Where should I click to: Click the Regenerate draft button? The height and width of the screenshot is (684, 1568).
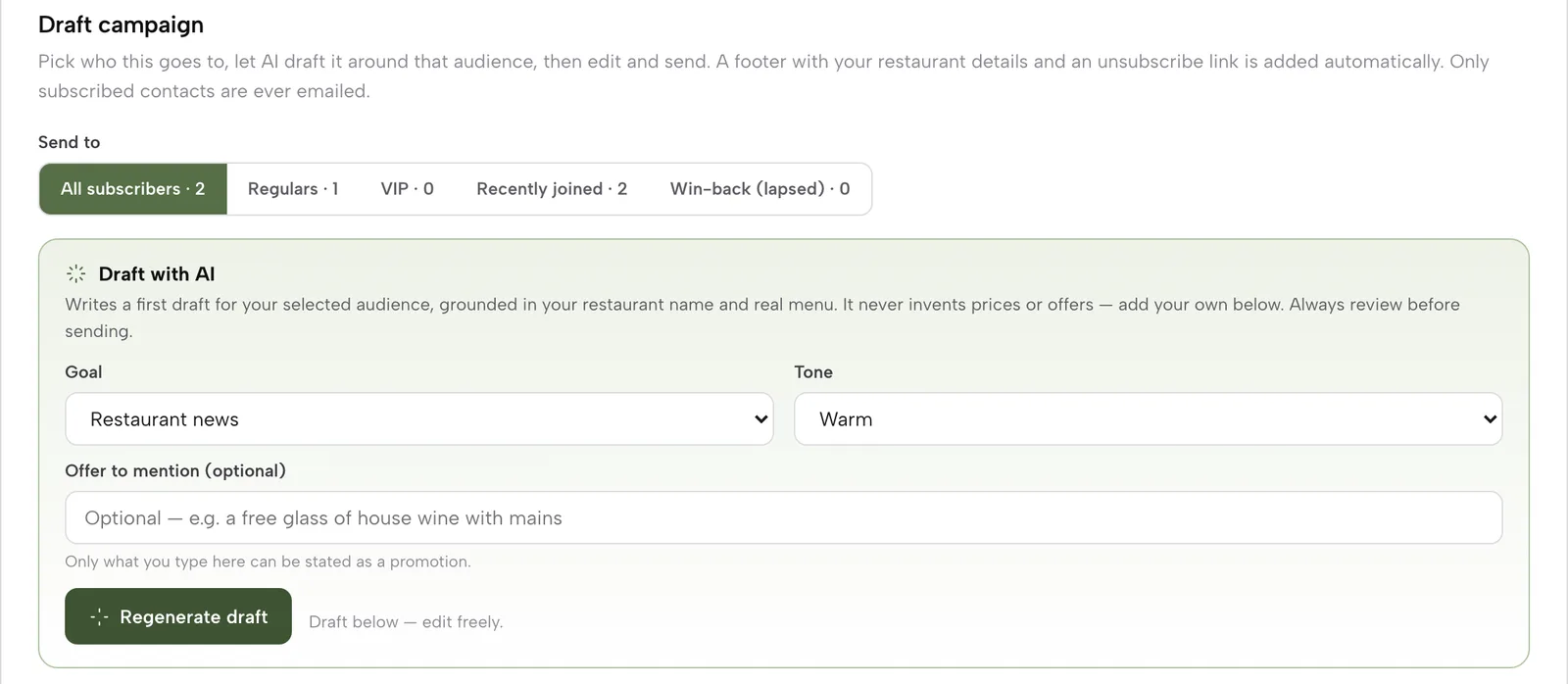tap(178, 616)
